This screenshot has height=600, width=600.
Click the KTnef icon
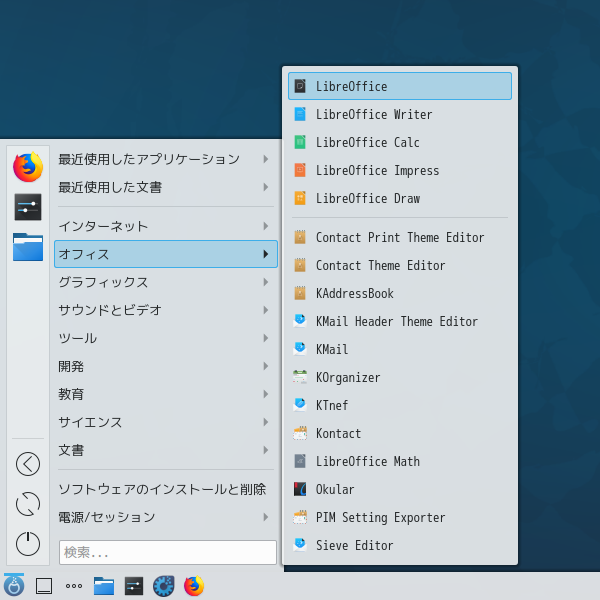tap(300, 405)
